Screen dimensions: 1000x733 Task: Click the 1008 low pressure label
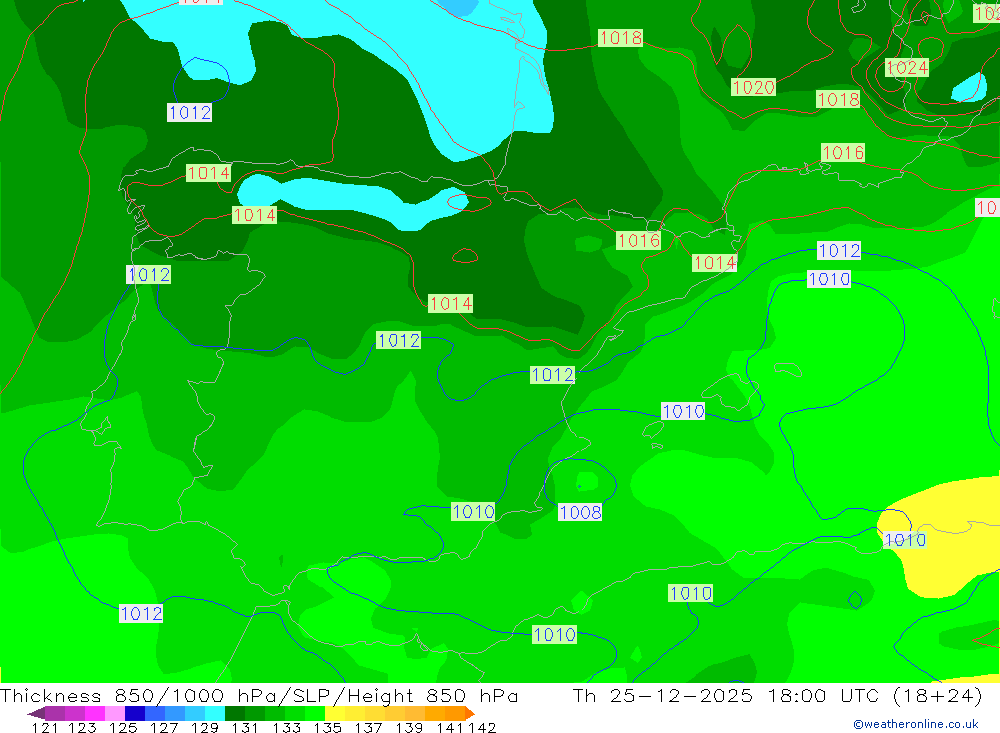pyautogui.click(x=580, y=512)
